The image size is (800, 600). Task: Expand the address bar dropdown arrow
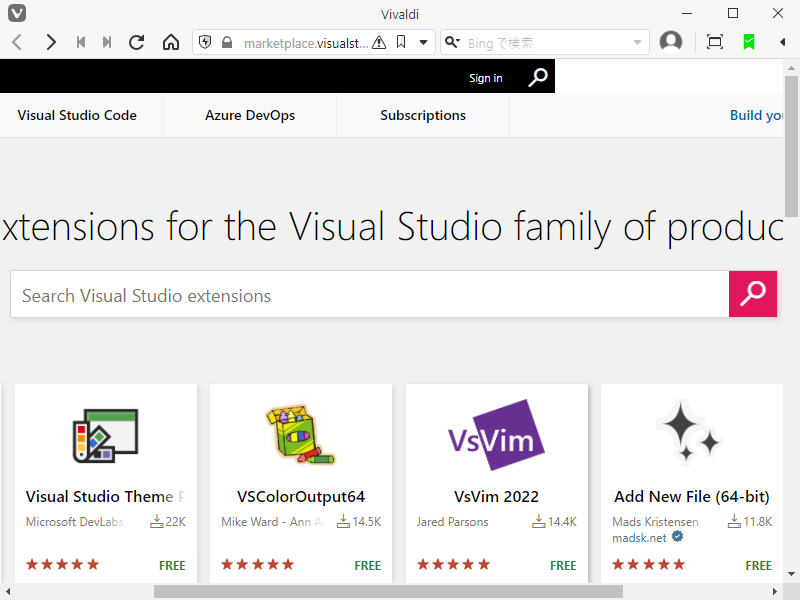tap(423, 42)
